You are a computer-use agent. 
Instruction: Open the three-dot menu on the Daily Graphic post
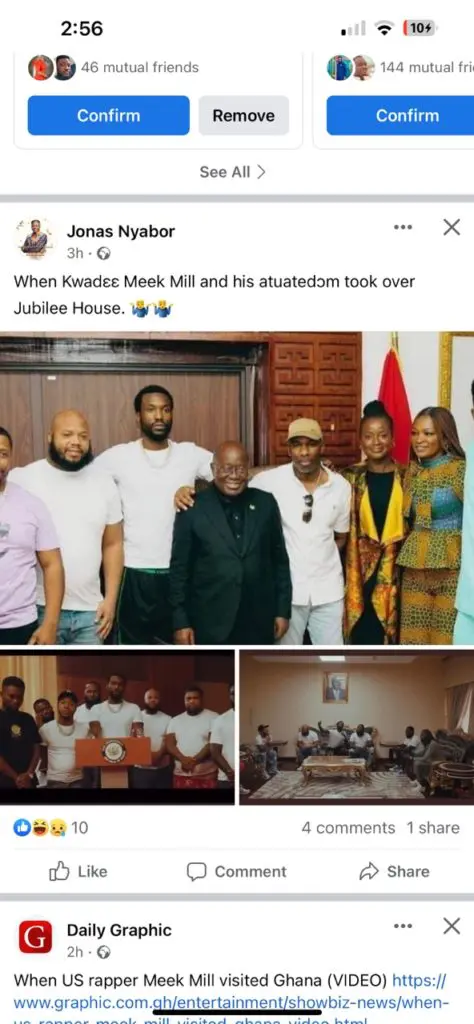(403, 925)
